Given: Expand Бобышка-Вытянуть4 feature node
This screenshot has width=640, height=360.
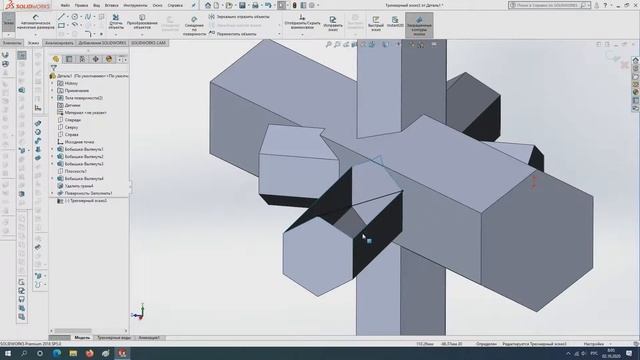Looking at the screenshot, I should pos(52,179).
